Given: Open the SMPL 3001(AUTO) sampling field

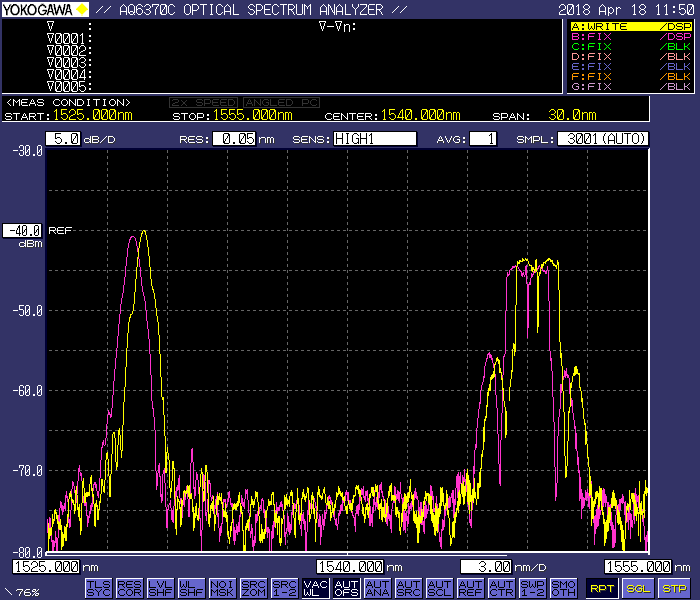Looking at the screenshot, I should pyautogui.click(x=602, y=139).
